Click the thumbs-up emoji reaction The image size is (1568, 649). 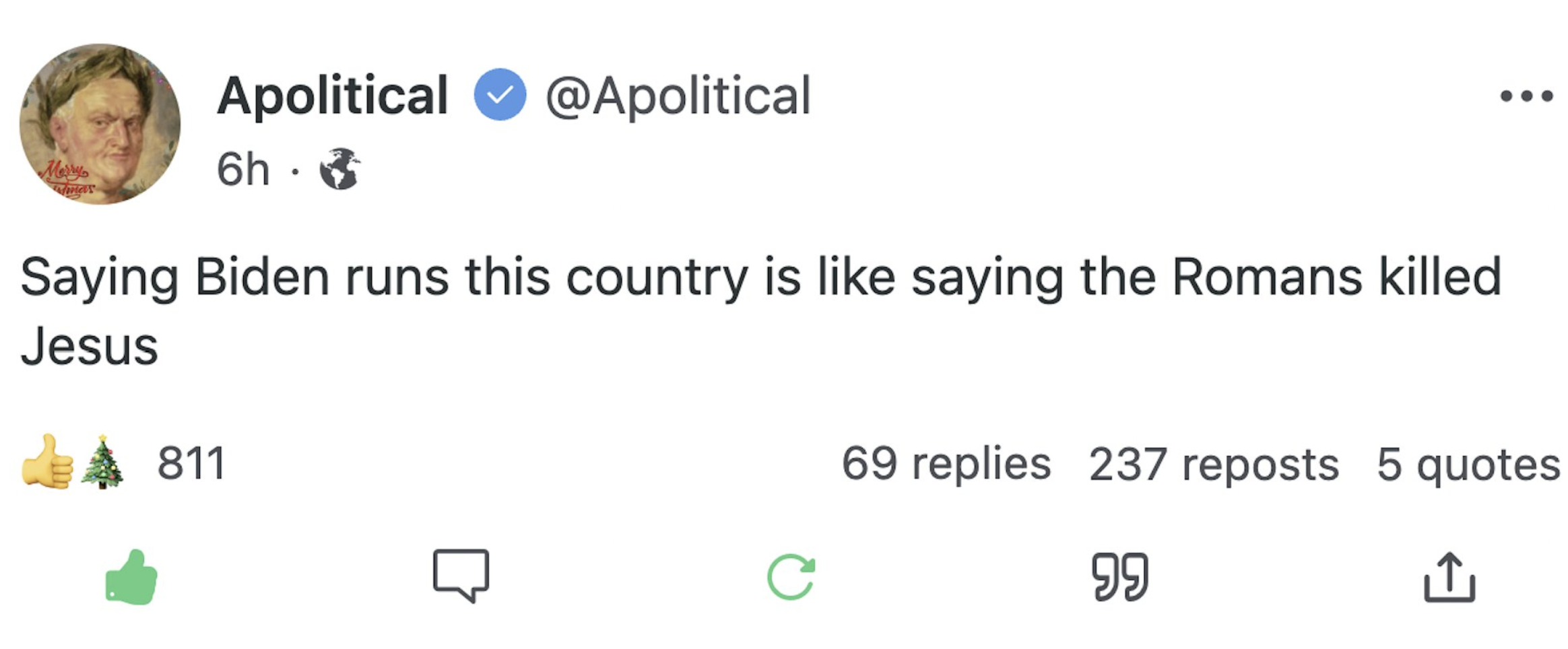pos(47,462)
